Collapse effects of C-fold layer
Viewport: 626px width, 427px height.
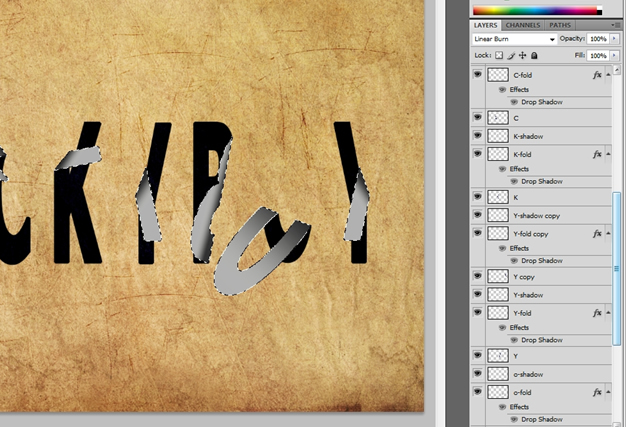608,75
